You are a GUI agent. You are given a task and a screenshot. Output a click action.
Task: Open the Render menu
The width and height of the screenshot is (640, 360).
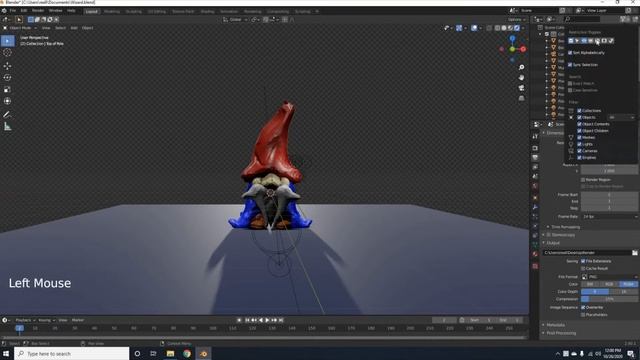click(x=38, y=11)
